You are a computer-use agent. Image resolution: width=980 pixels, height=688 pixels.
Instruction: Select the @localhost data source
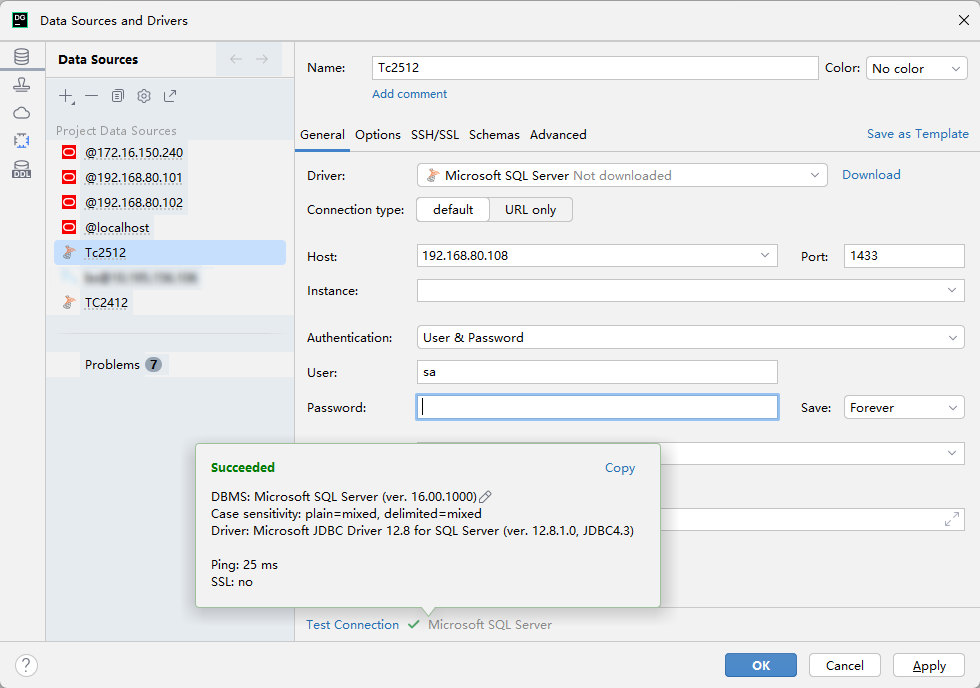[x=117, y=227]
